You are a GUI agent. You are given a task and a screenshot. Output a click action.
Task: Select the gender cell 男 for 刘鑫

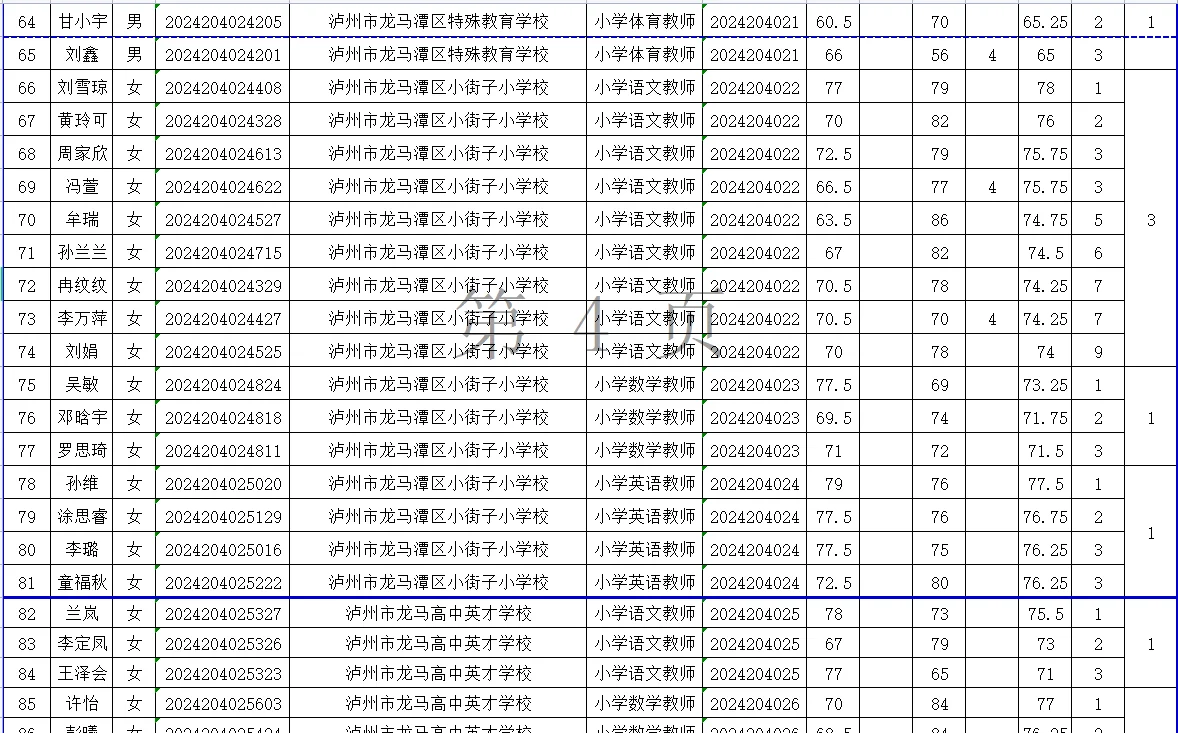[135, 55]
